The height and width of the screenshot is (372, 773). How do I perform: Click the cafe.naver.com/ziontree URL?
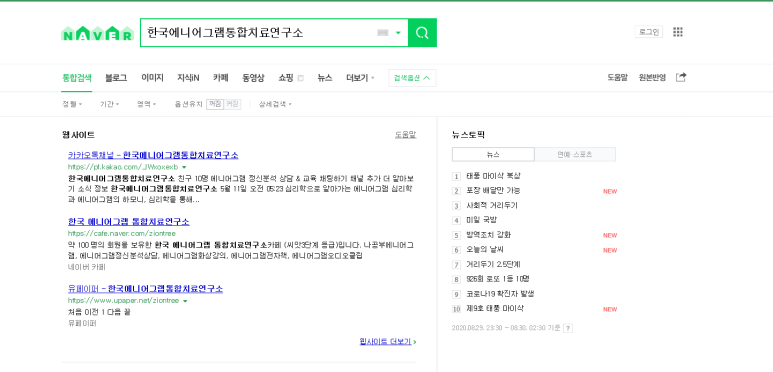click(x=122, y=234)
